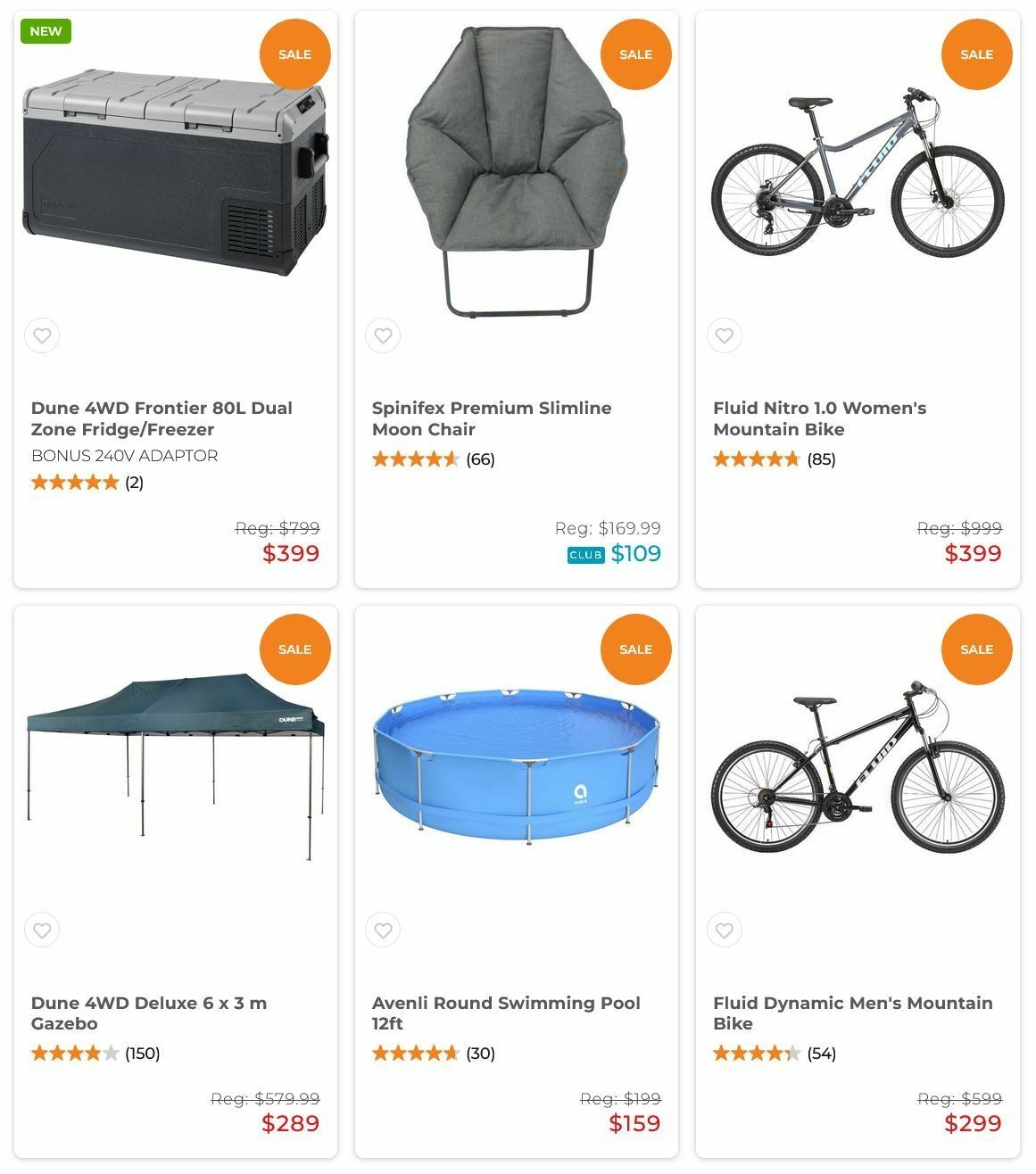Click wishlist heart for Dune Deluxe Gazebo
The width and height of the screenshot is (1036, 1174).
point(42,930)
